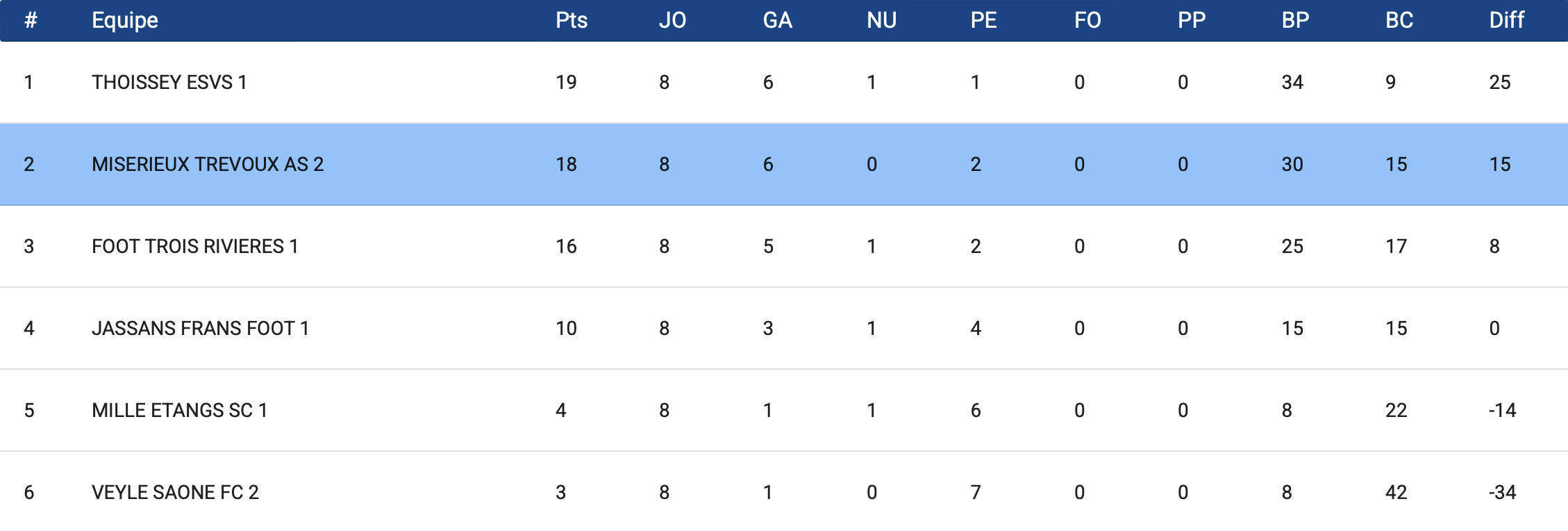Select the BC column header
This screenshot has width=1568, height=531.
tap(1399, 20)
